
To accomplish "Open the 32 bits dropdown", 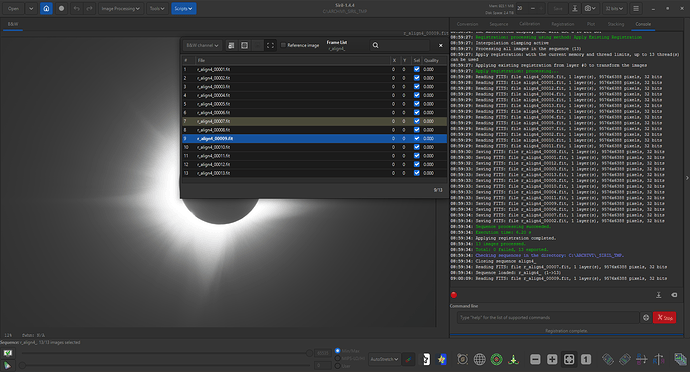I will point(614,8).
